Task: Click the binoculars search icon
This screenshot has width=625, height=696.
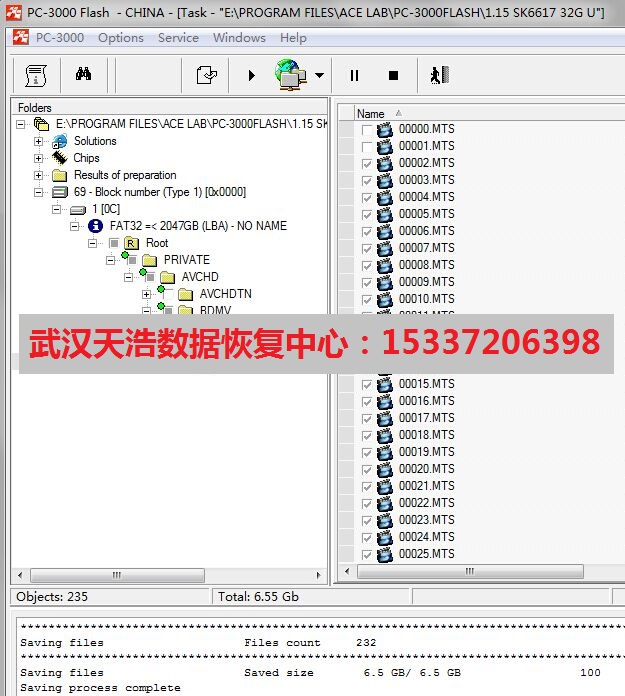Action: click(84, 75)
